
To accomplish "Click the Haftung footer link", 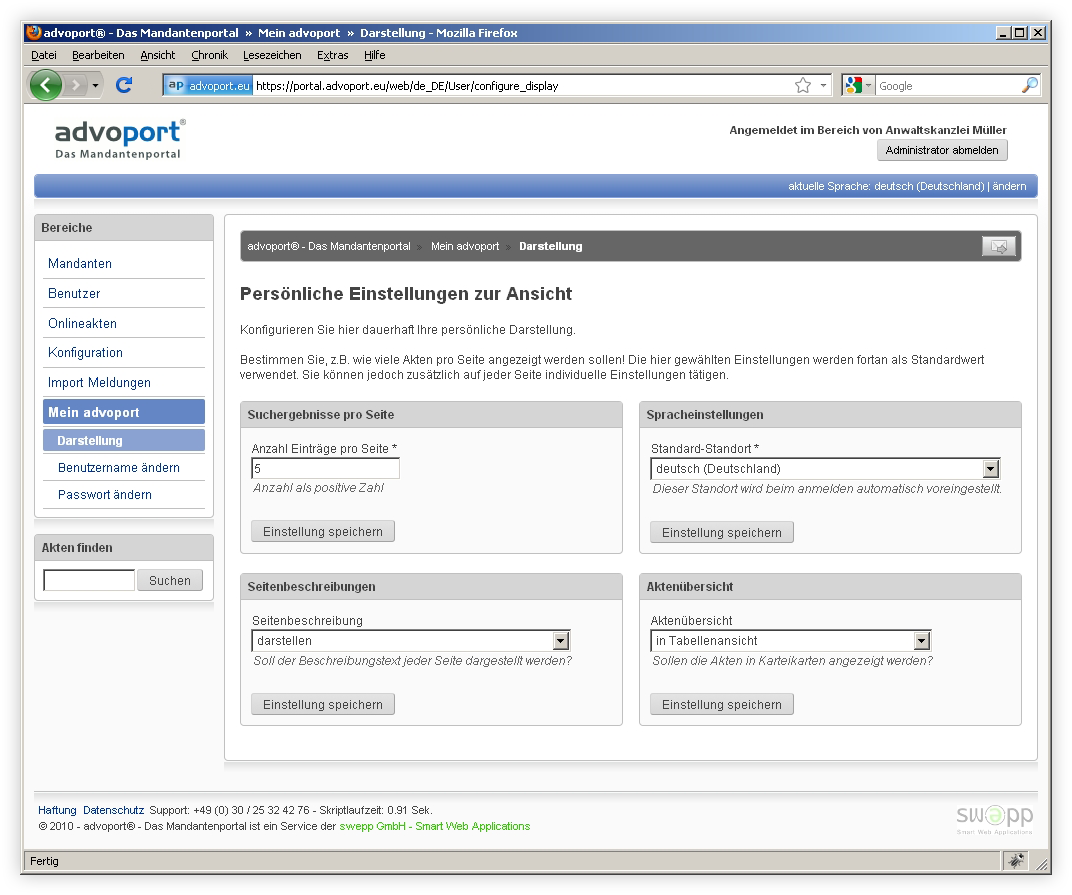I will 57,810.
